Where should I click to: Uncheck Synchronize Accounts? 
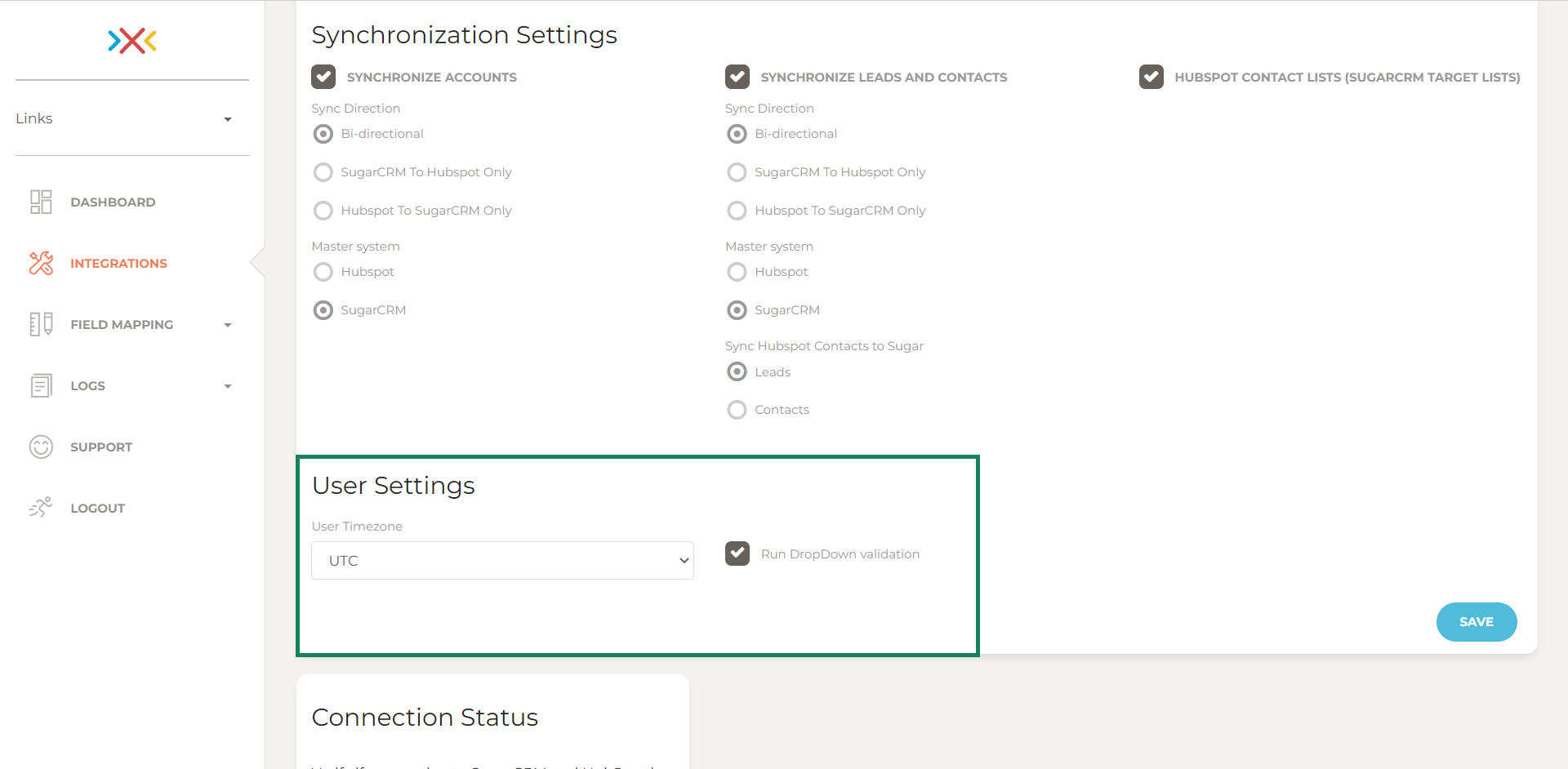pyautogui.click(x=323, y=77)
